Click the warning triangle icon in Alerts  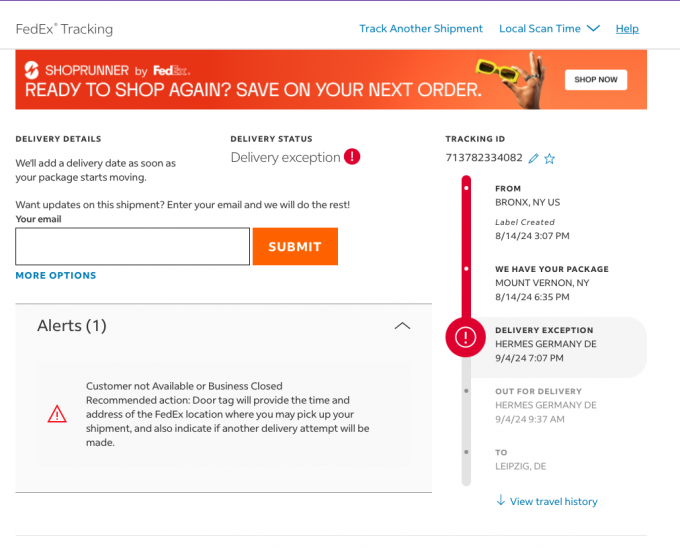tap(57, 414)
